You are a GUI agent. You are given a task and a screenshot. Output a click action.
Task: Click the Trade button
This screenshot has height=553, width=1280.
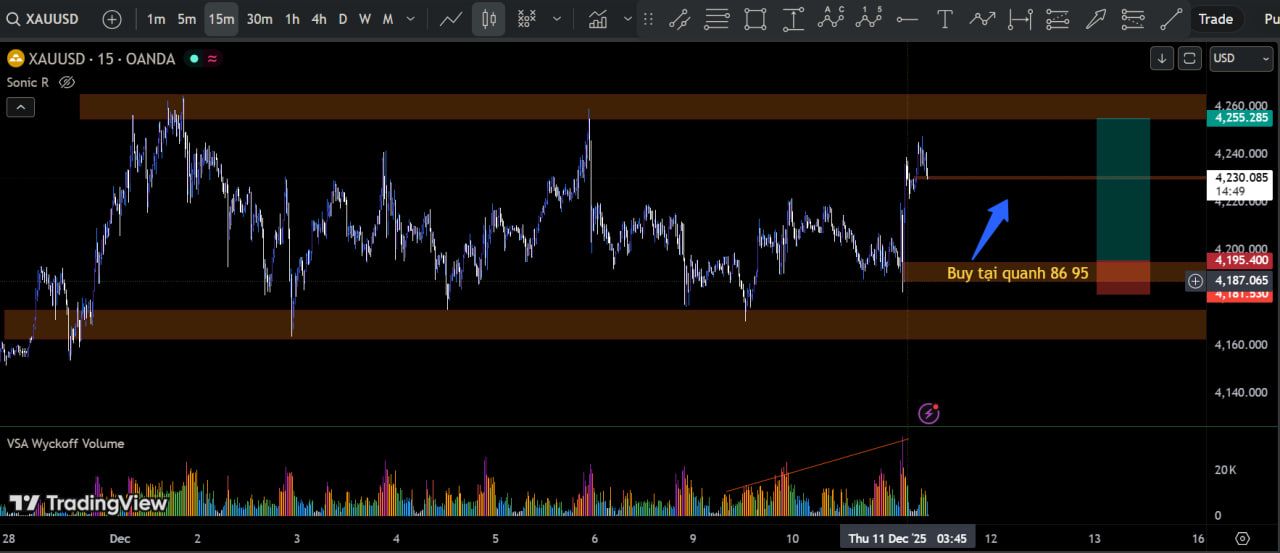(x=1215, y=19)
